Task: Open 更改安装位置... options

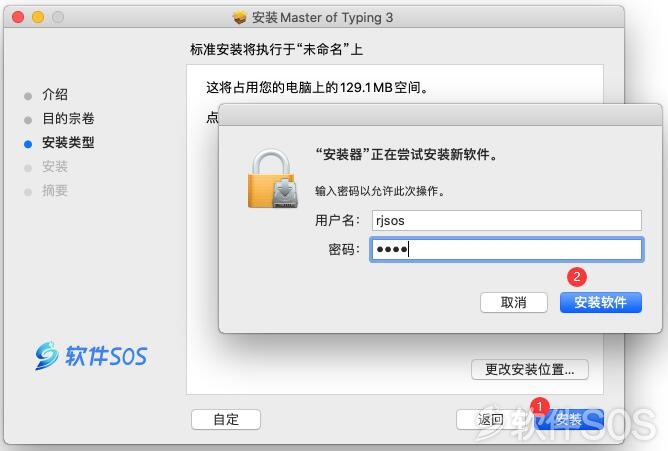Action: [530, 369]
